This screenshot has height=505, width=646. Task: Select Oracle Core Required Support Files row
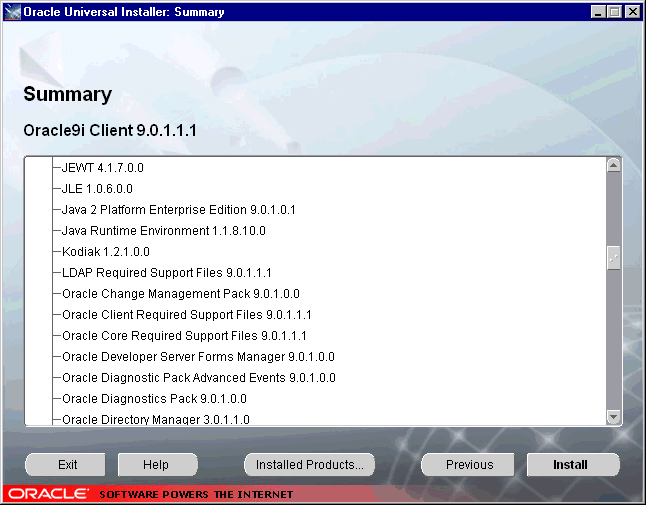pos(184,336)
